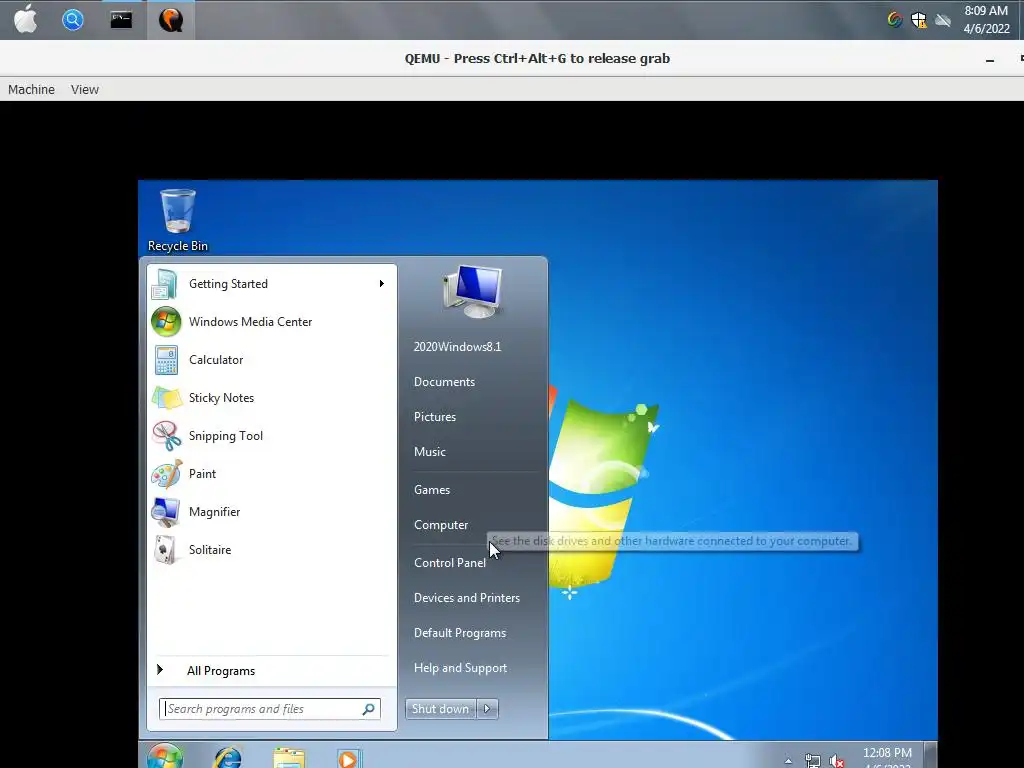Click the Search programs and files box
The height and width of the screenshot is (768, 1024).
[269, 709]
